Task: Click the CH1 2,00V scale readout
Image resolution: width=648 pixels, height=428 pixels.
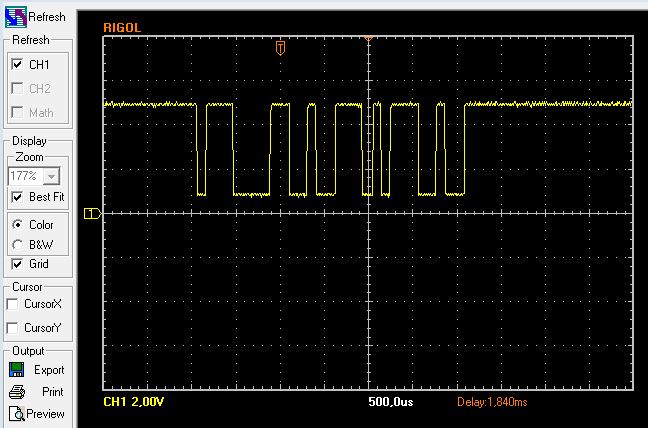Action: [133, 402]
